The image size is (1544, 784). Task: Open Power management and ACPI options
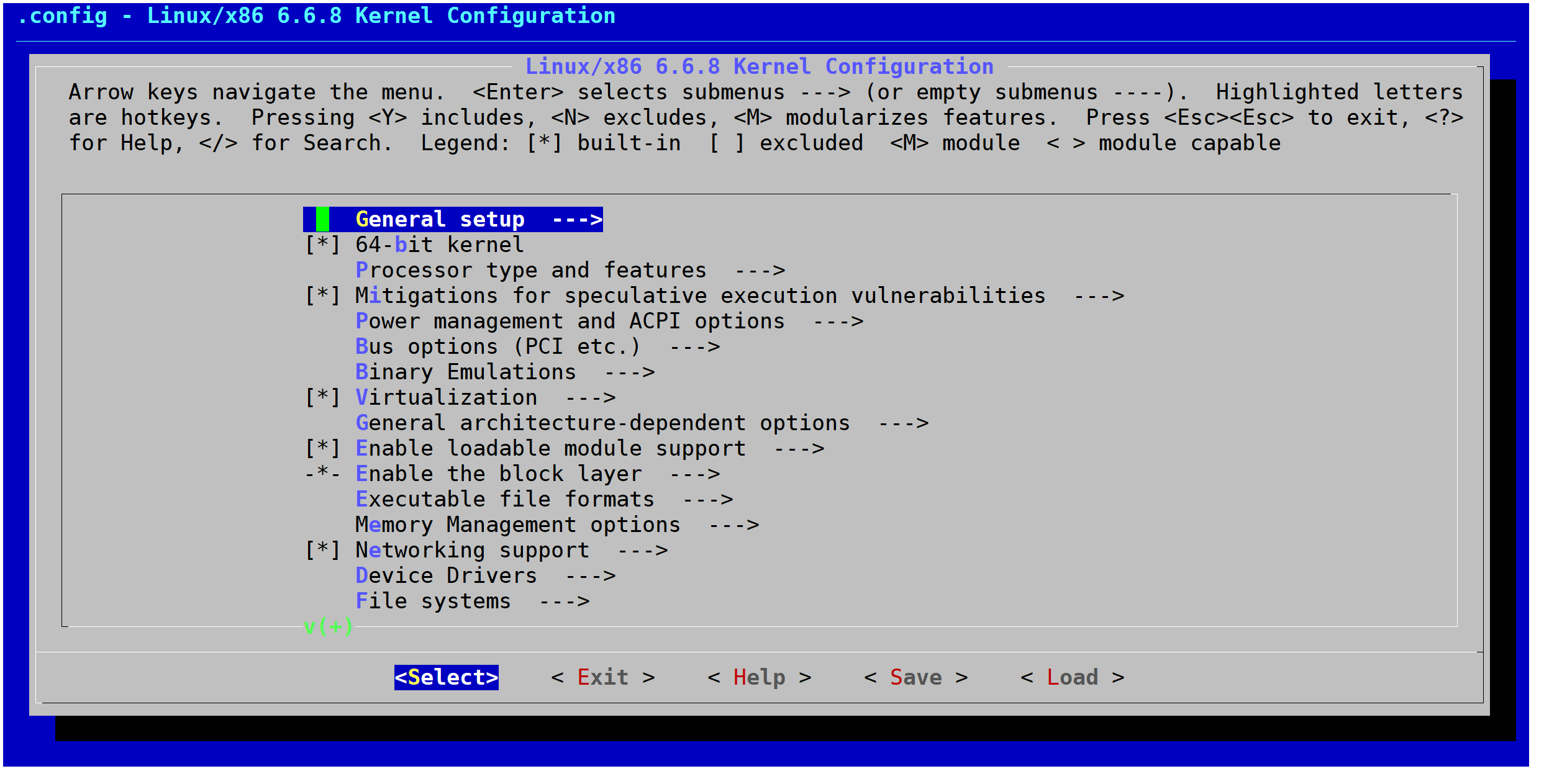coord(609,321)
